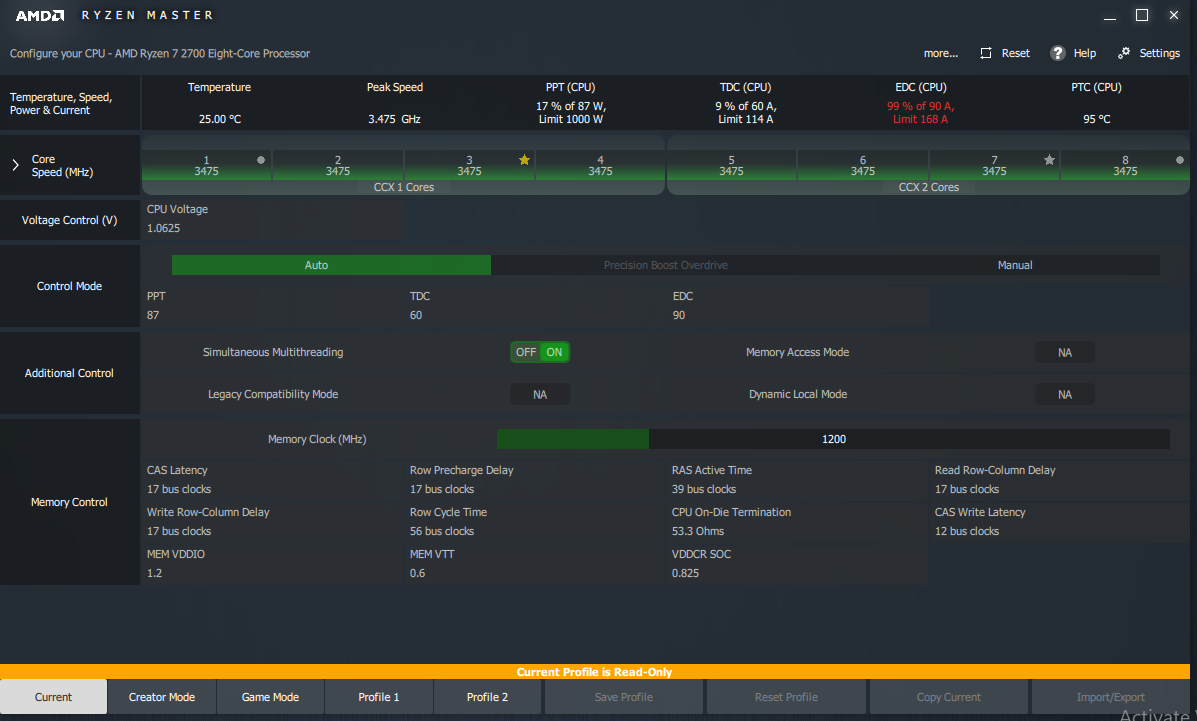Click the Reset icon in top bar
The image size is (1197, 721).
click(x=987, y=53)
